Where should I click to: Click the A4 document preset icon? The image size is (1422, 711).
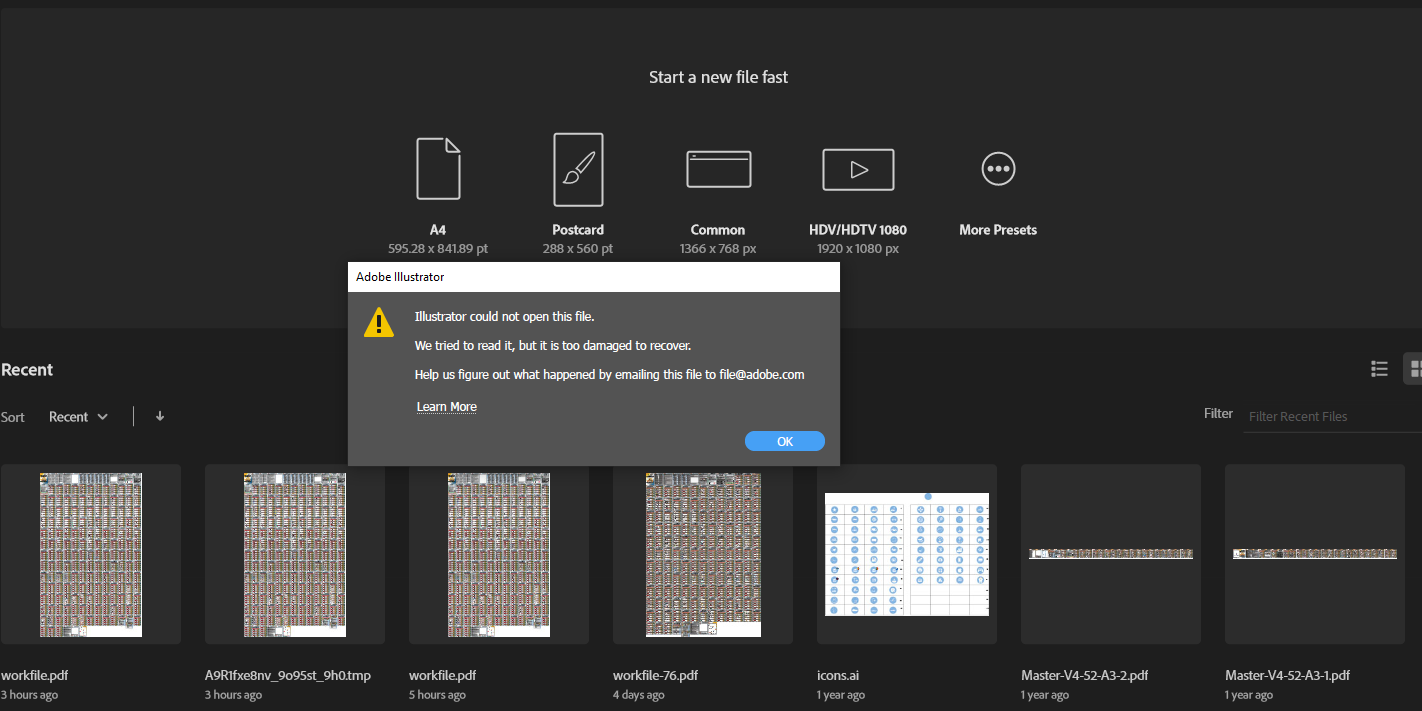tap(438, 169)
